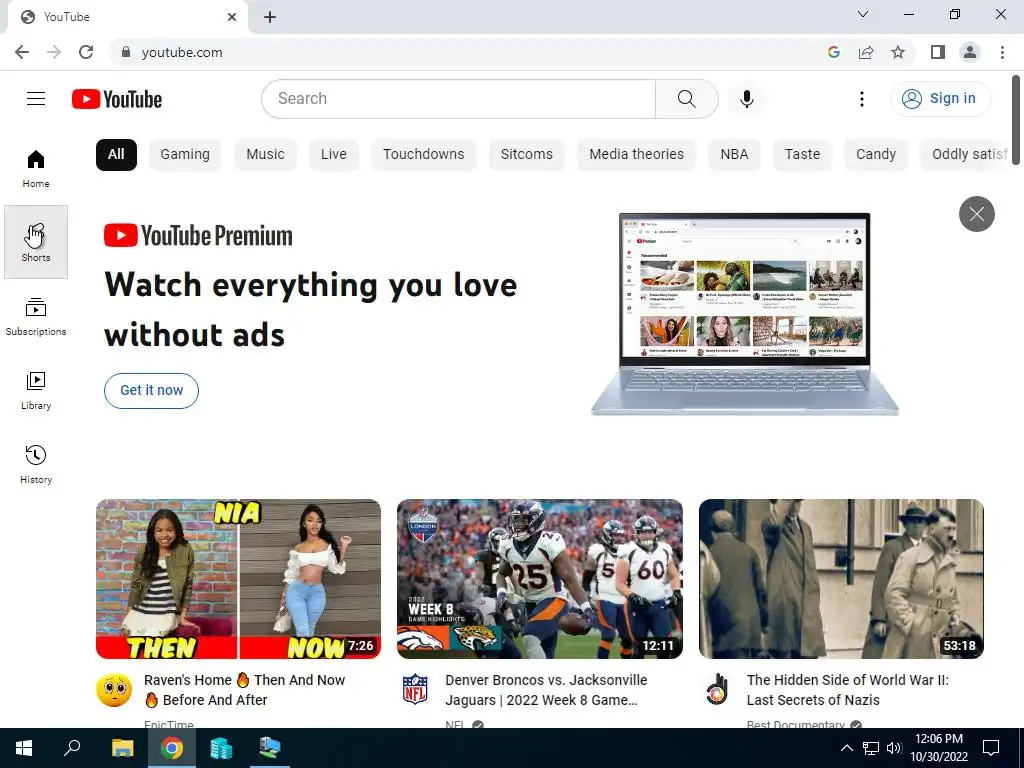This screenshot has height=768, width=1024.
Task: Select the Music filter chip
Action: (265, 154)
